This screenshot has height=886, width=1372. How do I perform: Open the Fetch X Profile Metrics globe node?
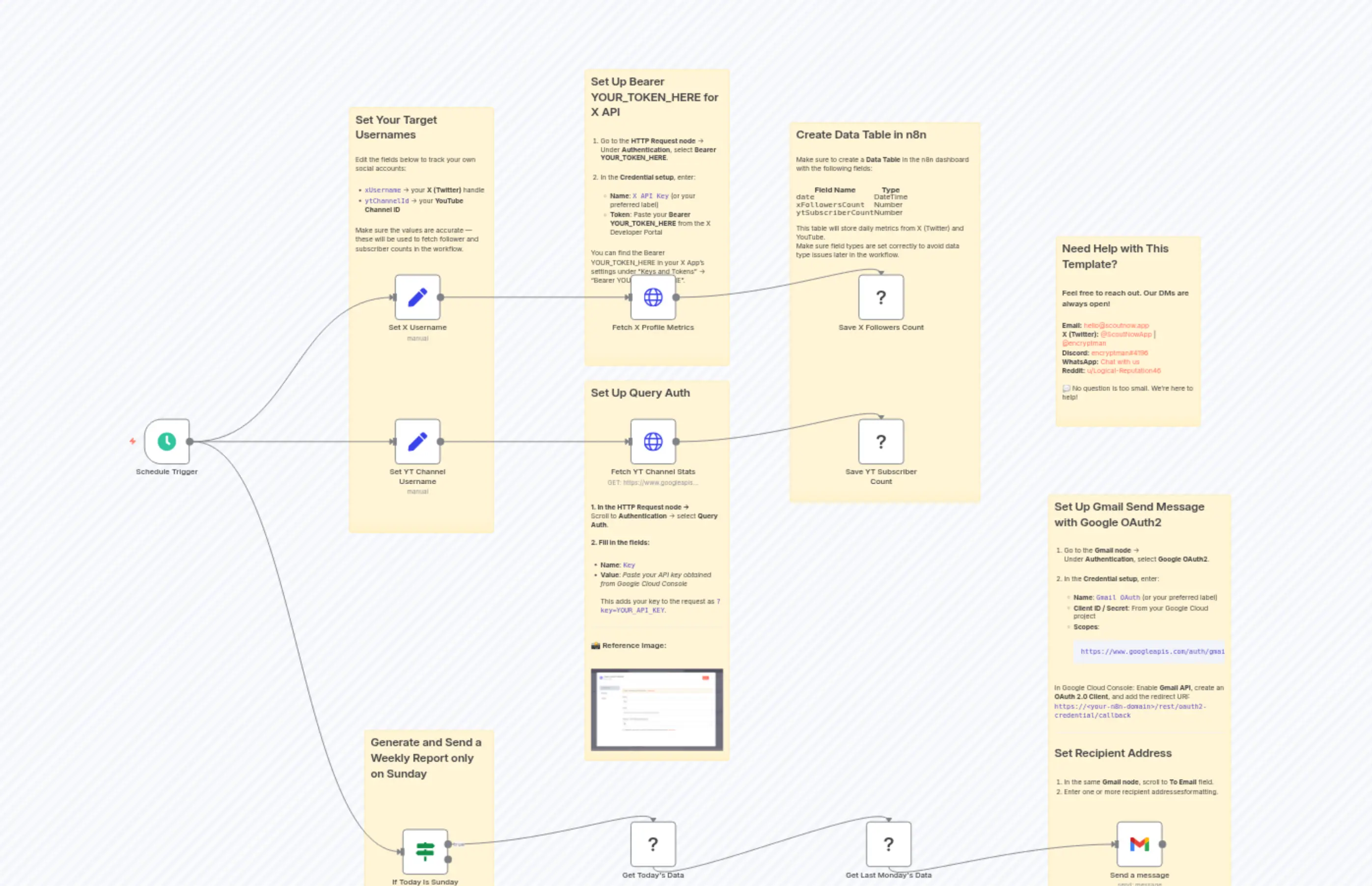pyautogui.click(x=653, y=297)
